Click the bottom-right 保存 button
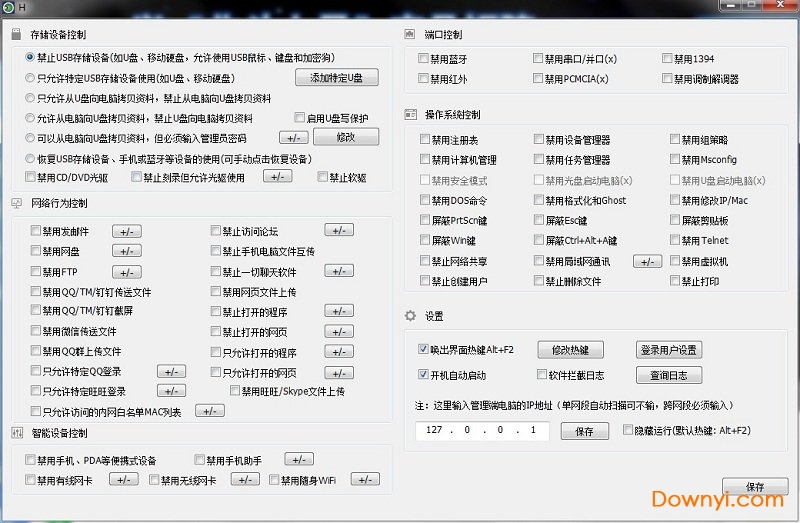 (x=755, y=486)
